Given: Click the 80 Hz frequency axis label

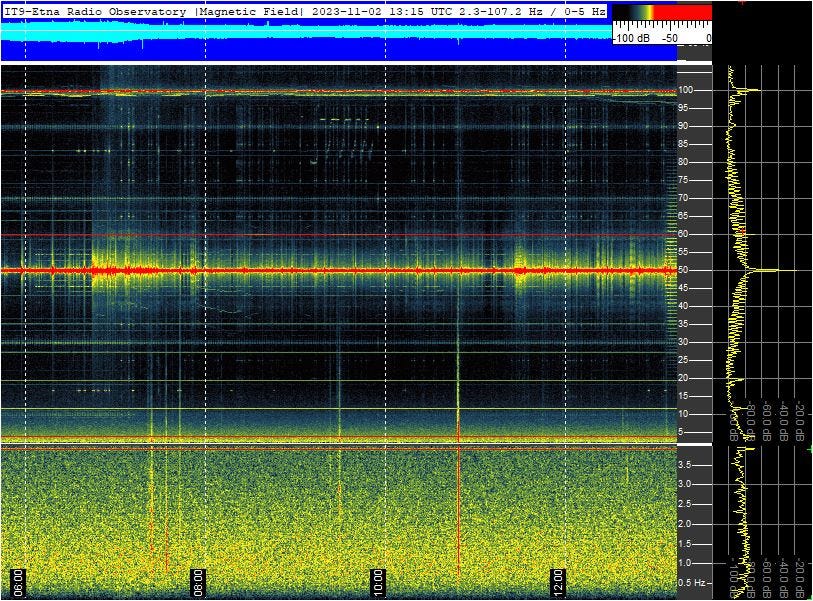Looking at the screenshot, I should (683, 162).
